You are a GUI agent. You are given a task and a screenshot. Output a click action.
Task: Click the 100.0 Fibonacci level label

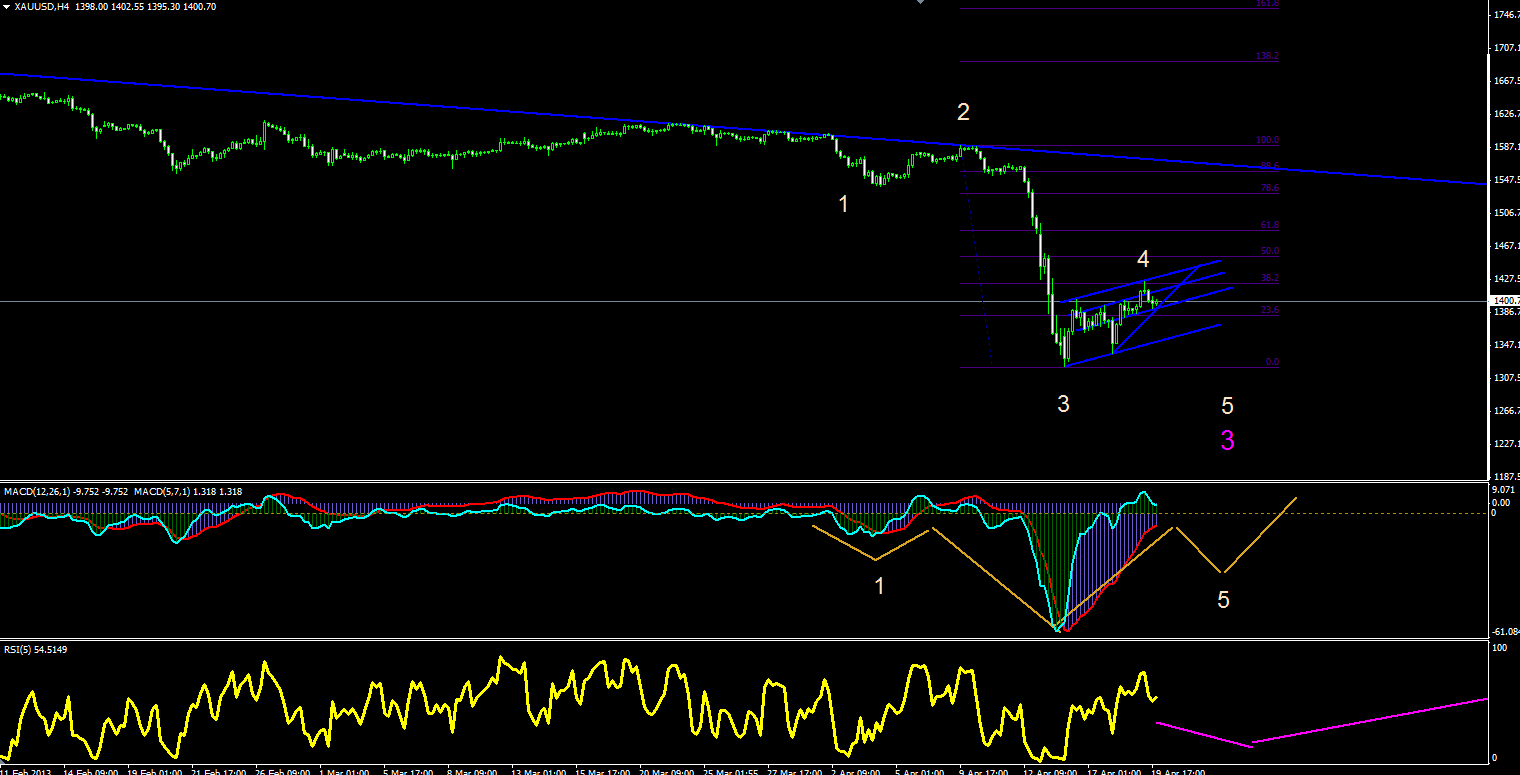point(1267,140)
